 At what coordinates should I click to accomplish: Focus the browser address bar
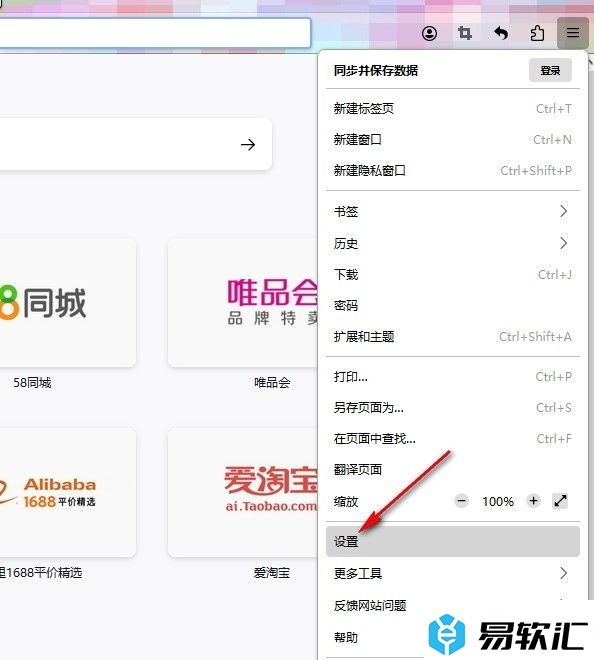[x=155, y=33]
